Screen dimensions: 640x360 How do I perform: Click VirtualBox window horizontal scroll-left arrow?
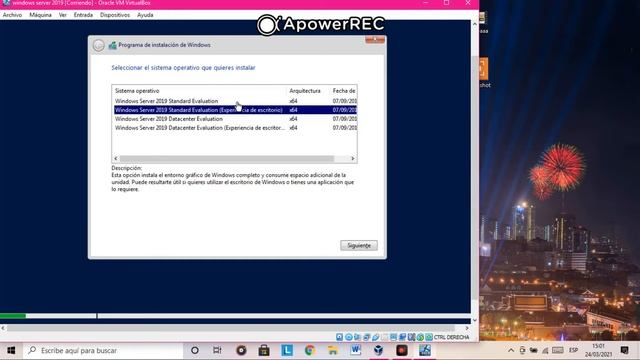click(3, 328)
